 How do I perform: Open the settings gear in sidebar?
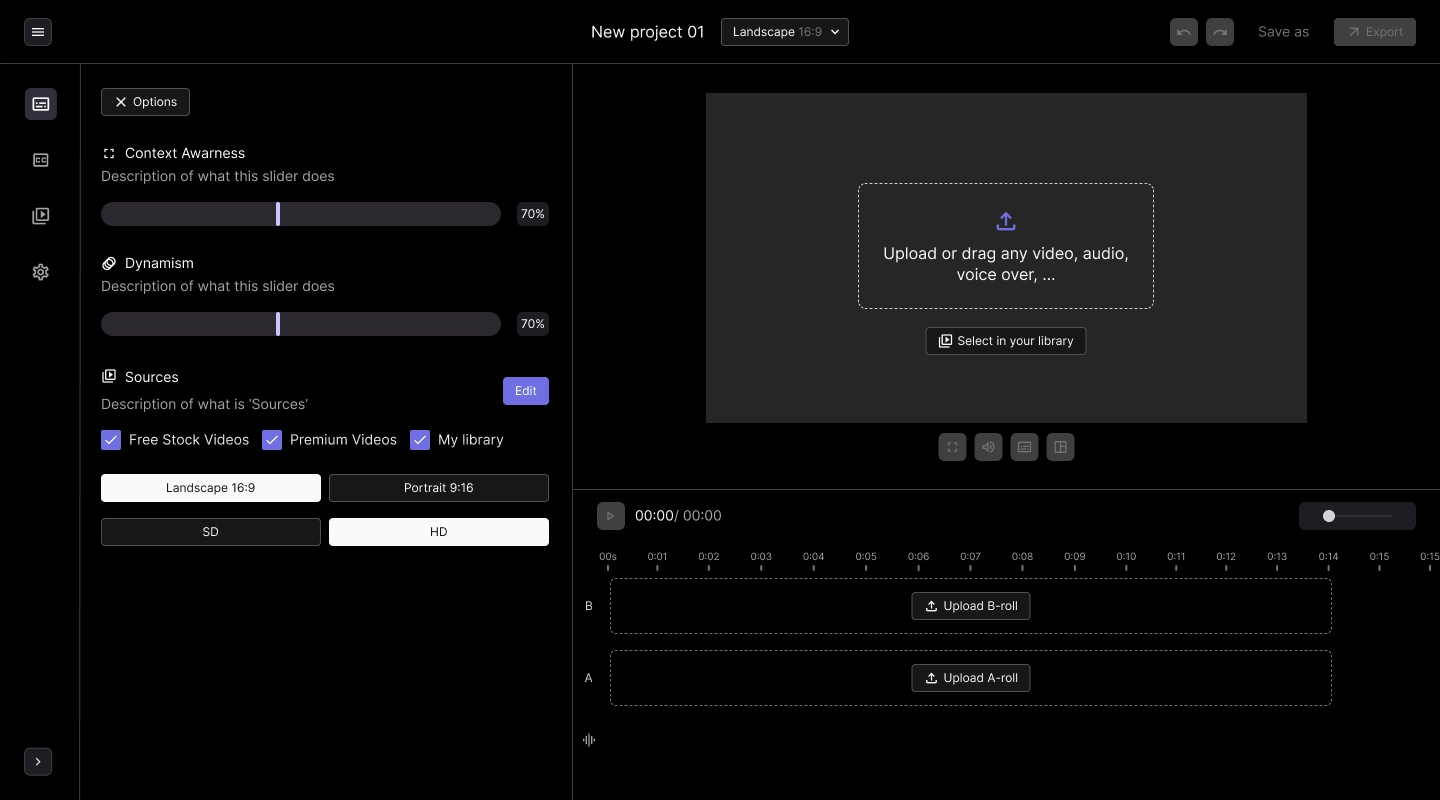click(41, 272)
